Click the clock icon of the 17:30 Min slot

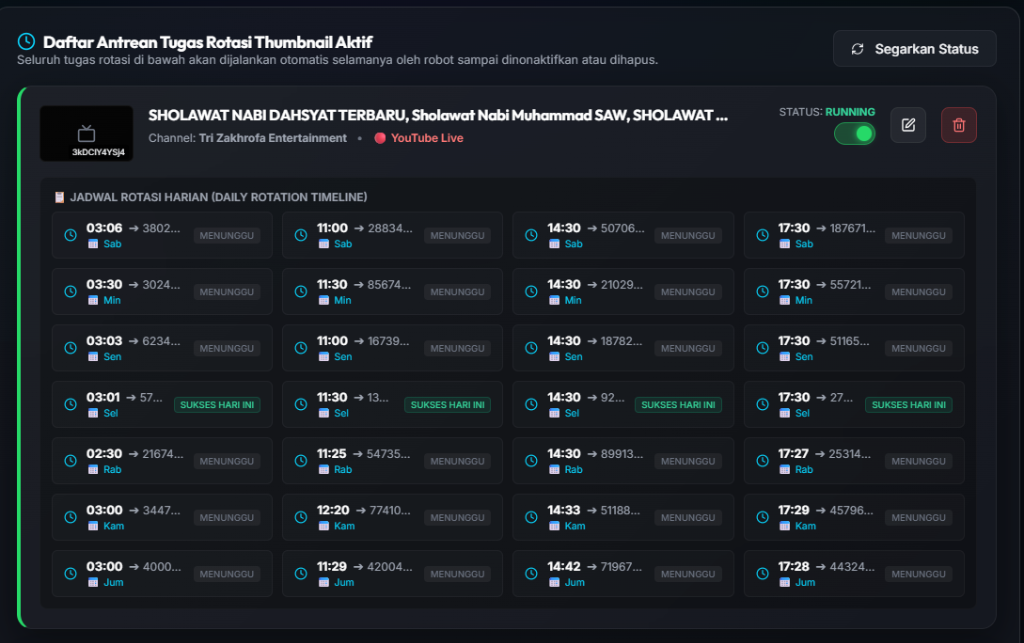762,292
